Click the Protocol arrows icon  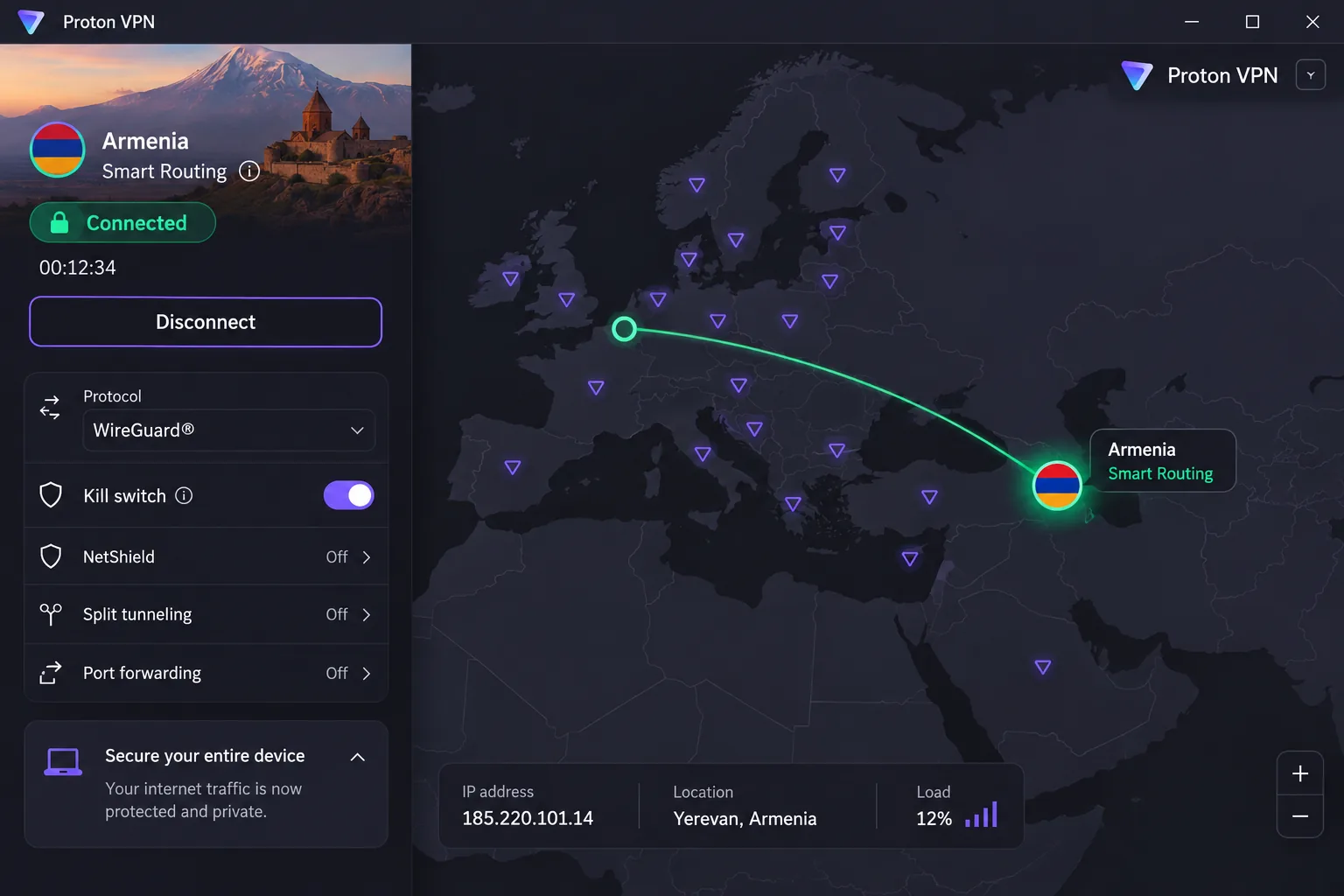click(50, 407)
